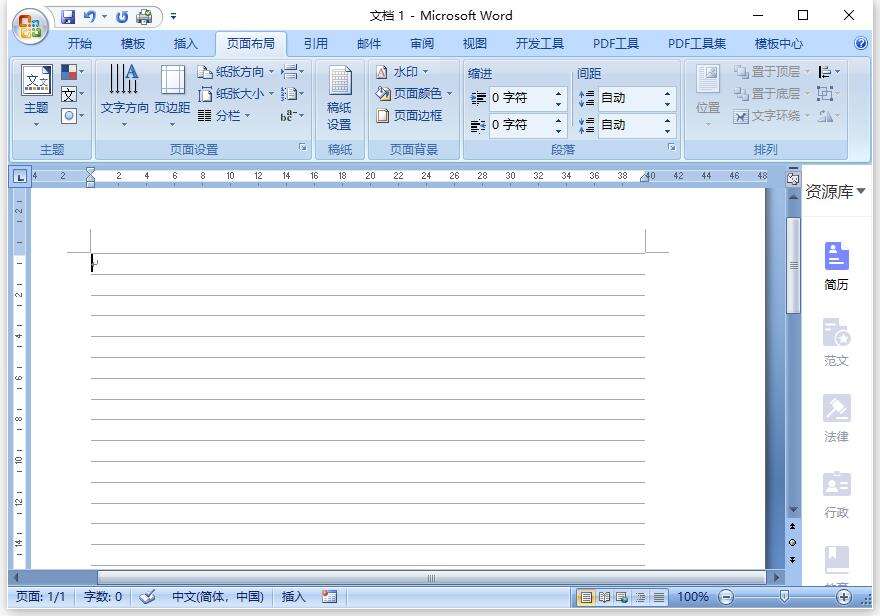Open 水印 watermark menu
This screenshot has width=880, height=616.
[x=402, y=72]
